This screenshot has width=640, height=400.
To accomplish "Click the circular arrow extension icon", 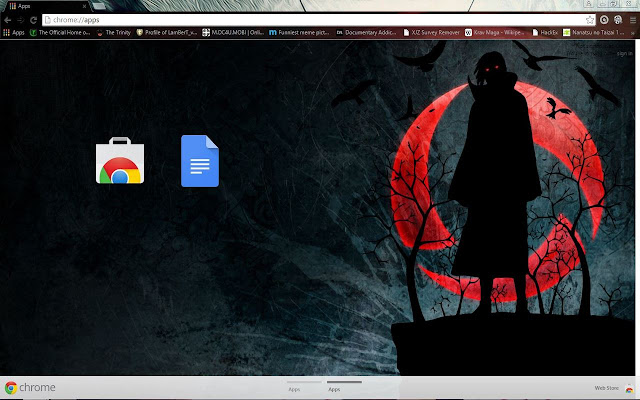I will coord(604,20).
